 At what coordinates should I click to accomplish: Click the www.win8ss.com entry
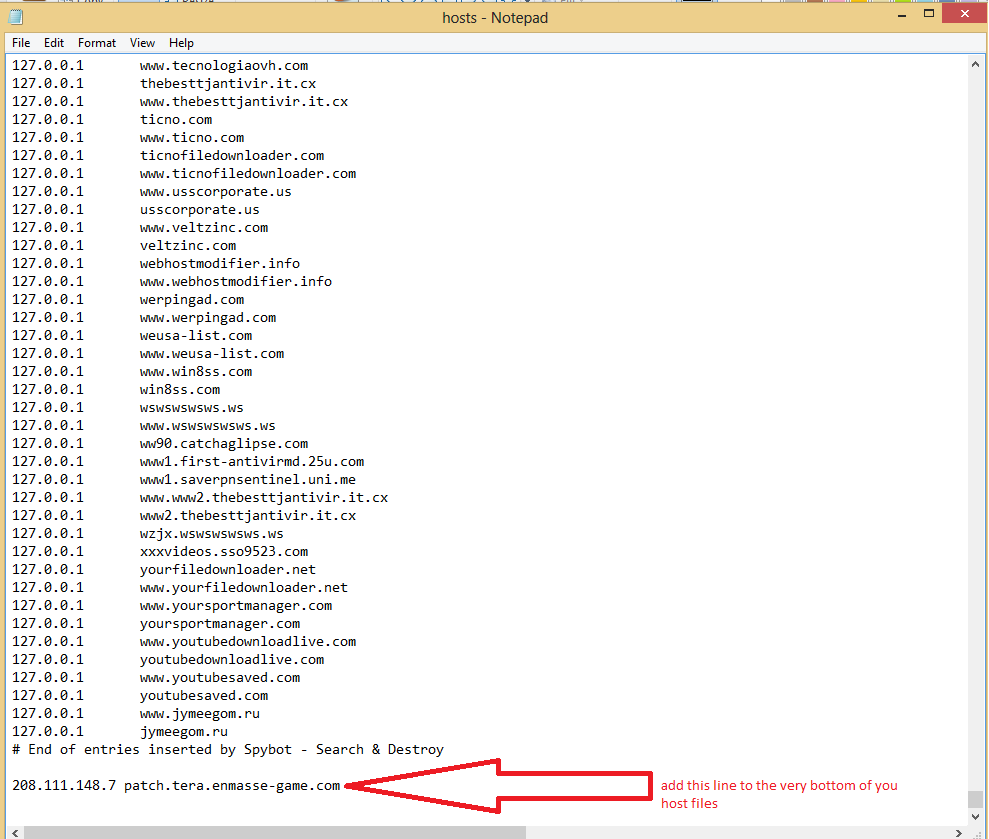[196, 372]
